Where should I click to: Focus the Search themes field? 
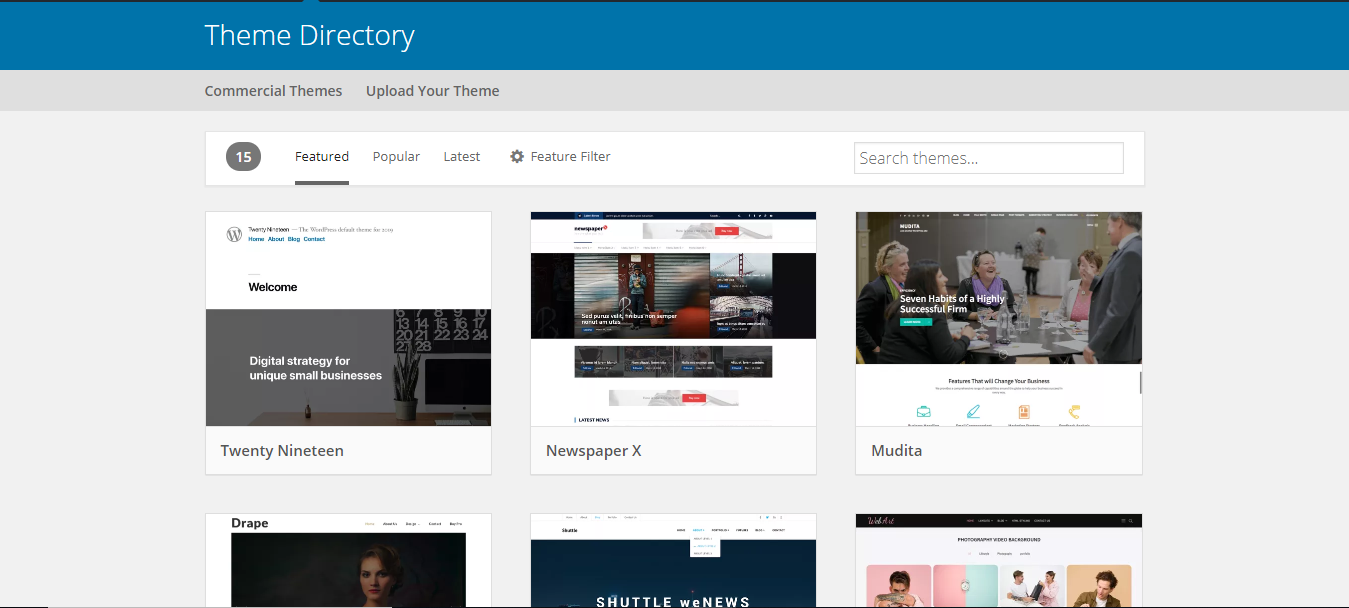point(988,158)
